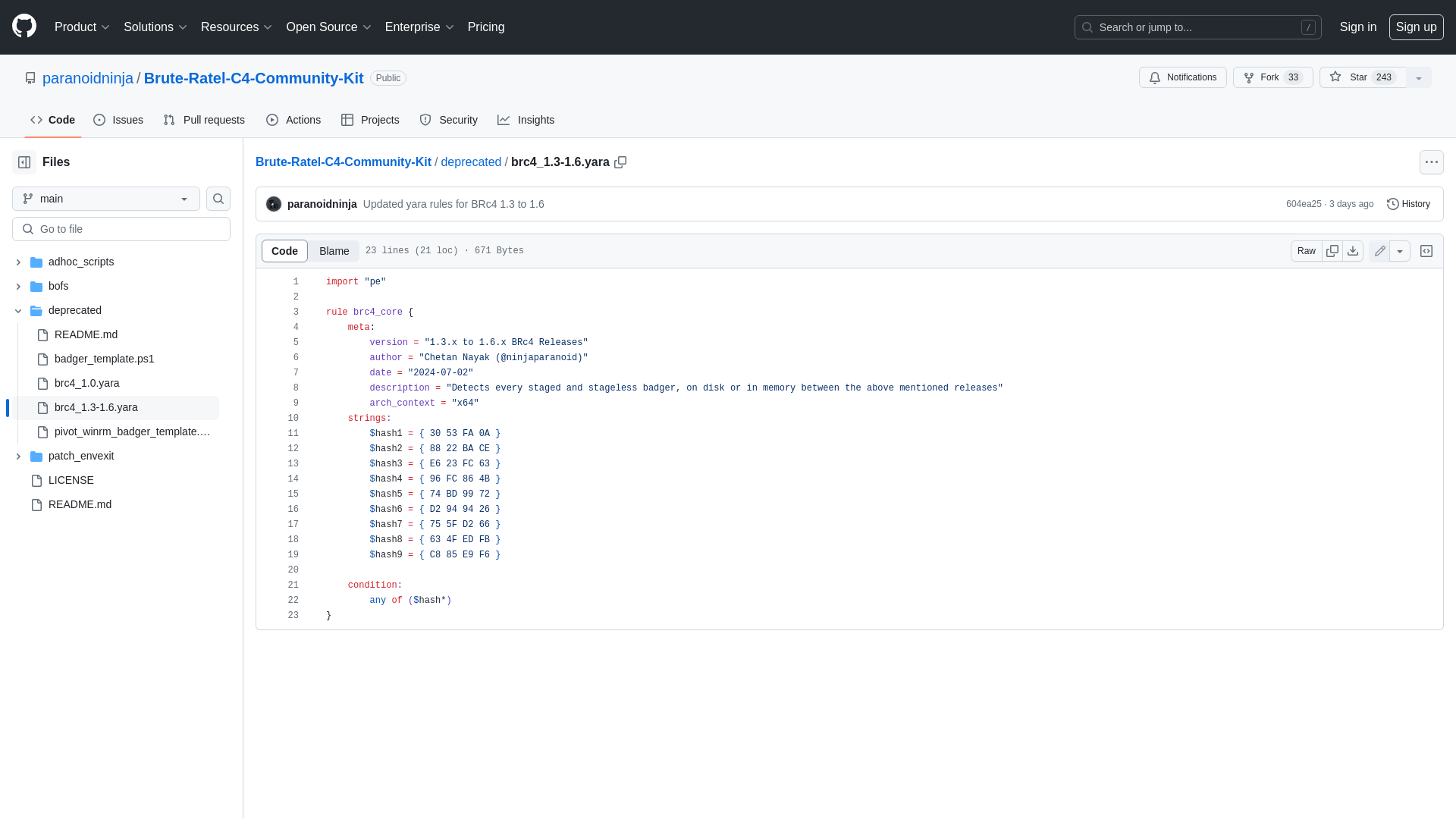Open Raw view of the file
1456x819 pixels.
(x=1306, y=251)
